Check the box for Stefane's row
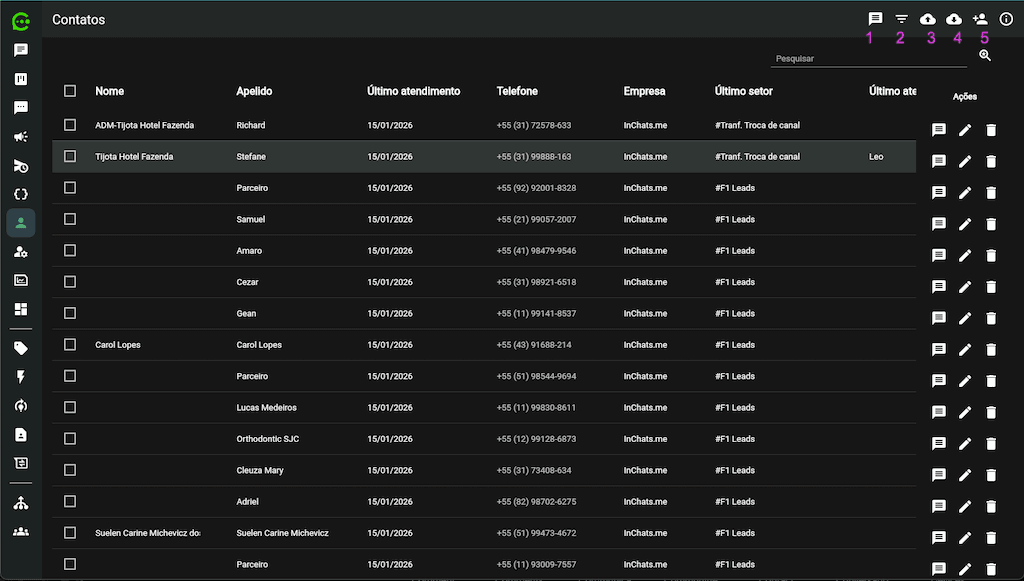The image size is (1024, 581). [70, 156]
